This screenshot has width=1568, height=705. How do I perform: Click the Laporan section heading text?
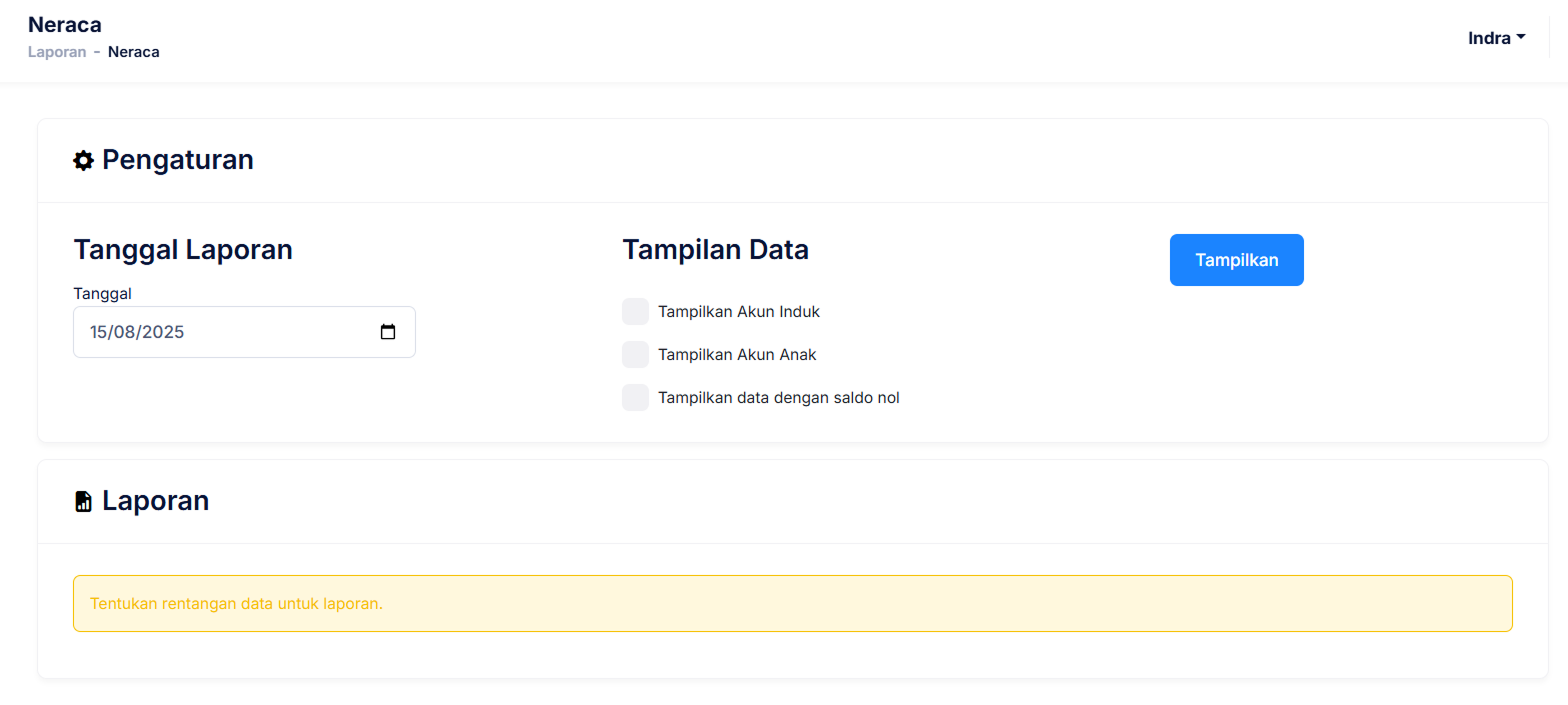point(155,501)
